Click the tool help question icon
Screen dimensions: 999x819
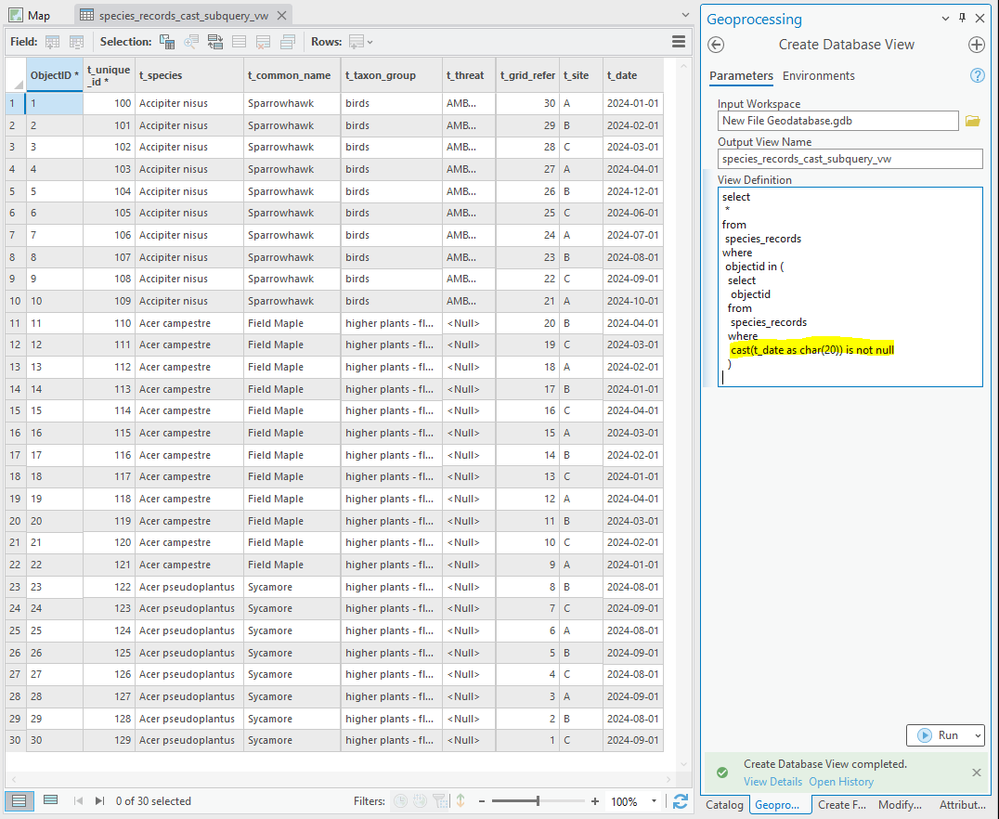(x=977, y=76)
